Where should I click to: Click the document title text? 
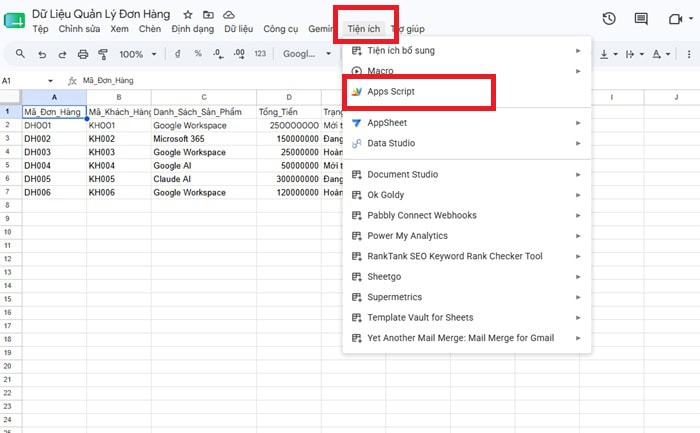[101, 14]
